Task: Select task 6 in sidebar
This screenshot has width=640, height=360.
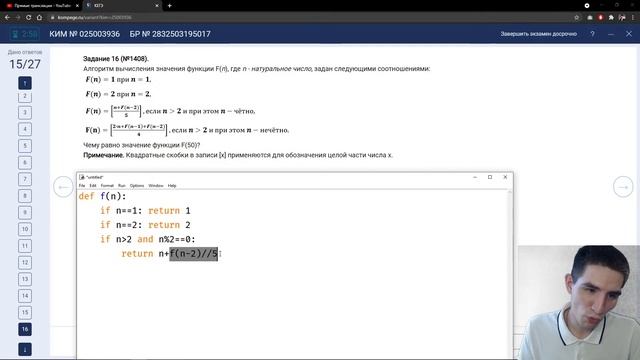Action: pos(25,162)
